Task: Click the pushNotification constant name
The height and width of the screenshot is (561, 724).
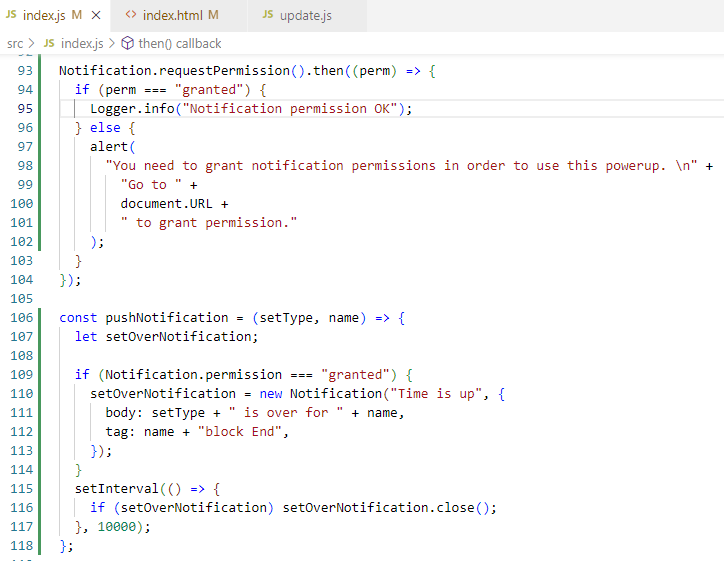Action: click(167, 318)
